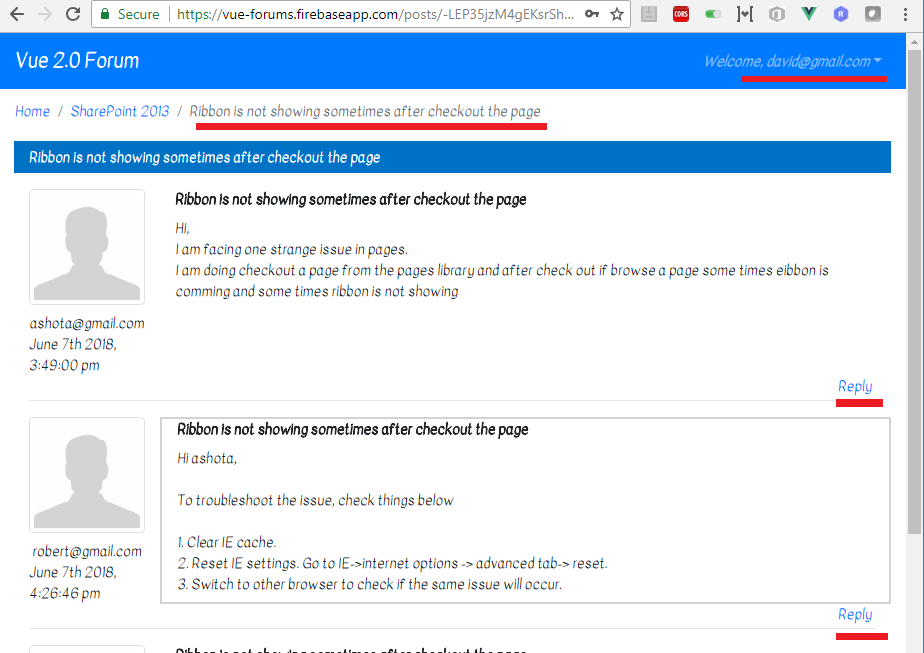Click the vertical page scrollbar thumb
924x653 pixels.
tap(914, 292)
